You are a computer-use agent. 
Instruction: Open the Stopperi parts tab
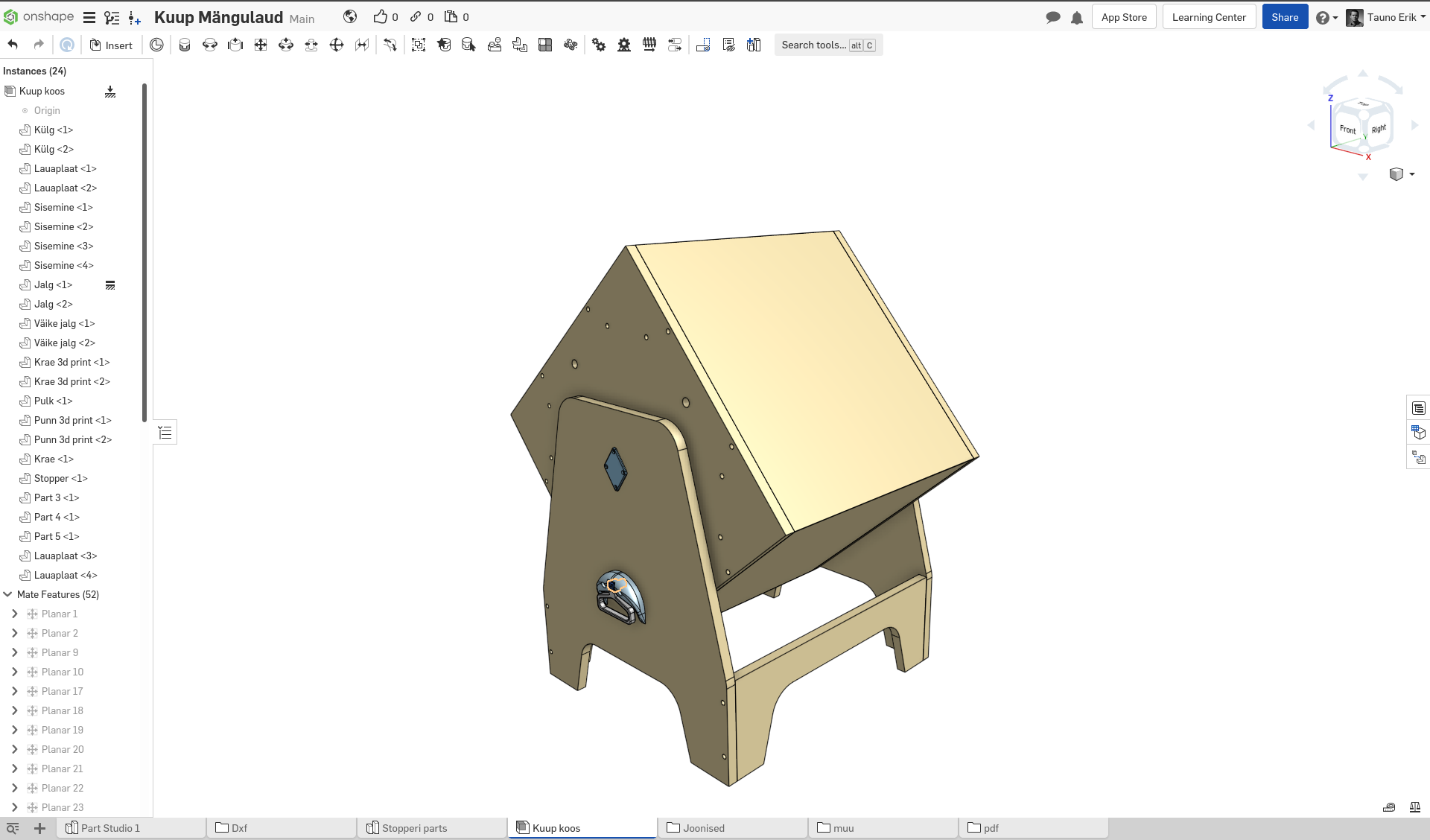pyautogui.click(x=414, y=828)
